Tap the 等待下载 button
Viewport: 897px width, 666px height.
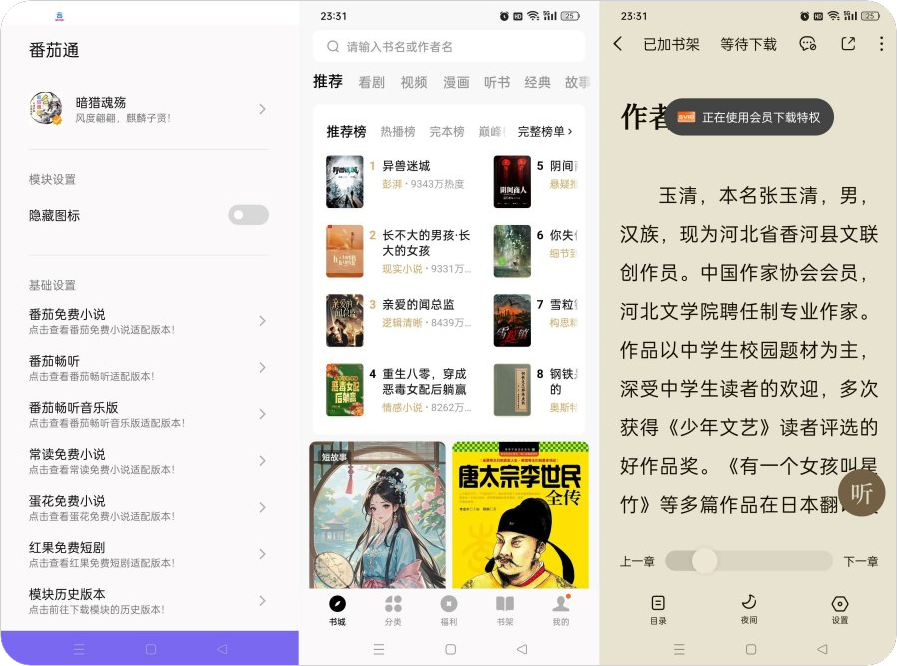748,44
